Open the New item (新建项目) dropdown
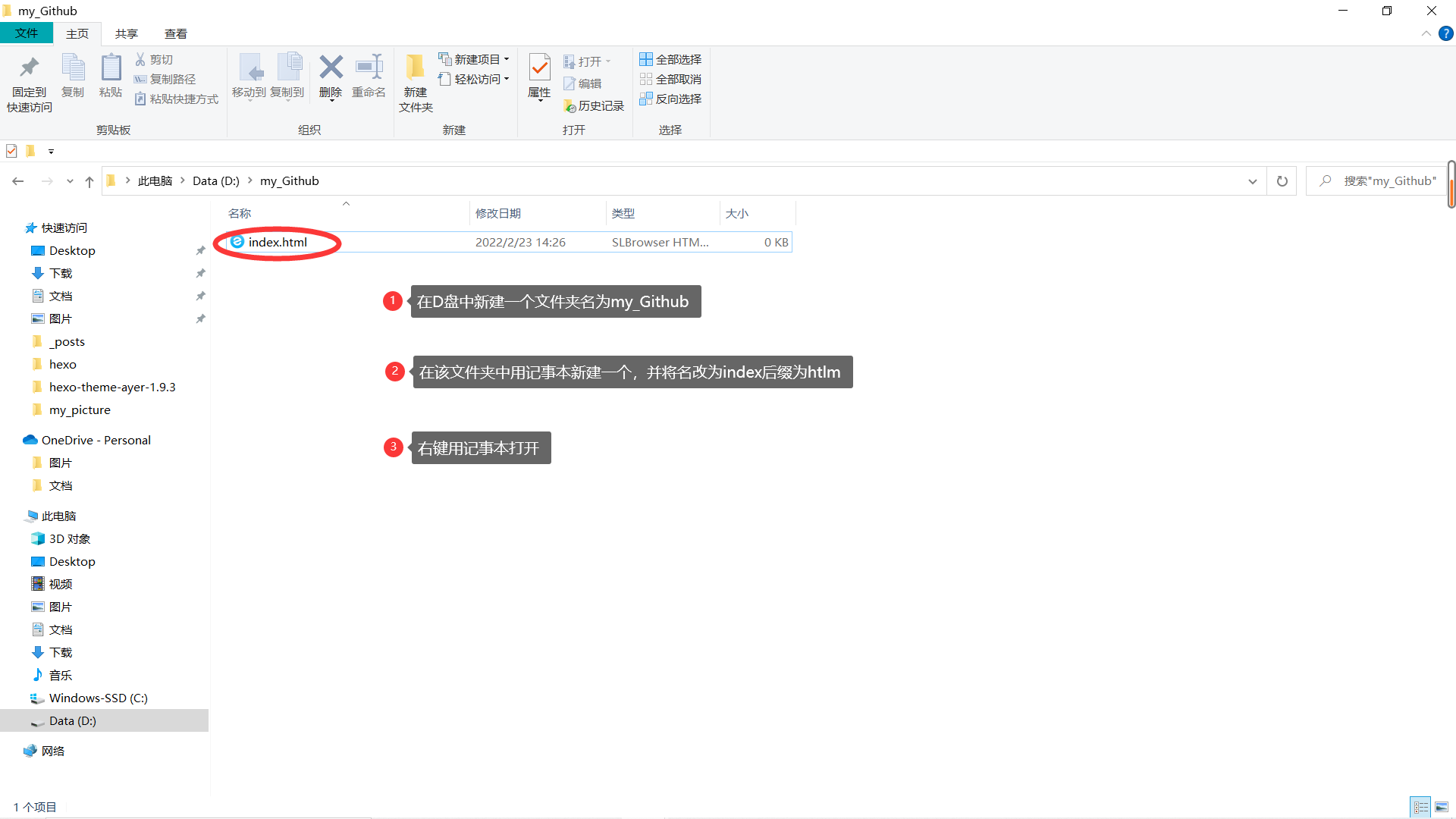 (474, 59)
